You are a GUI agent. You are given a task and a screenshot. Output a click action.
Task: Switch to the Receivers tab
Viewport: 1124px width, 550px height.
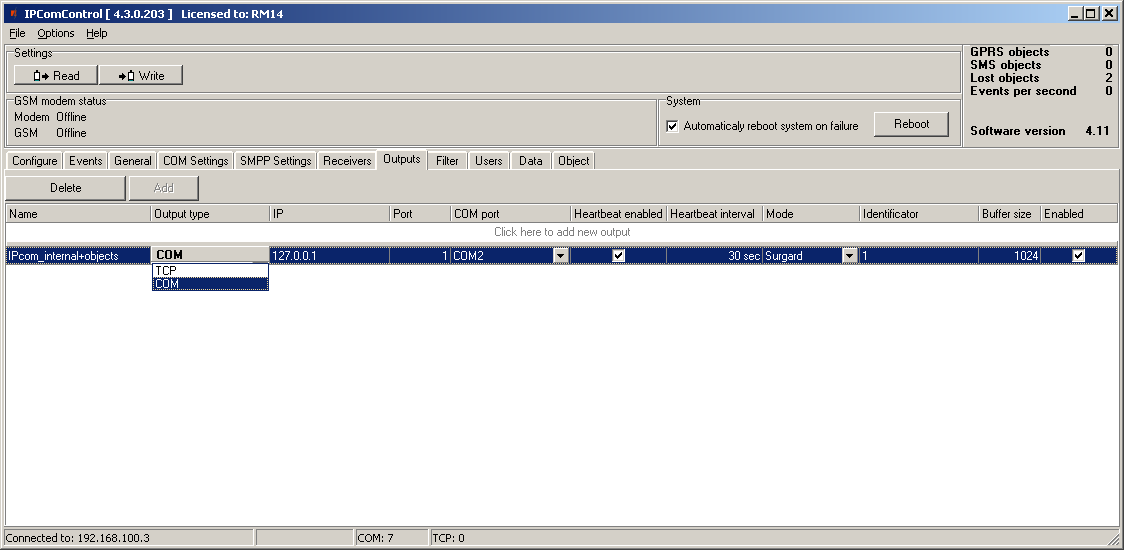click(347, 161)
